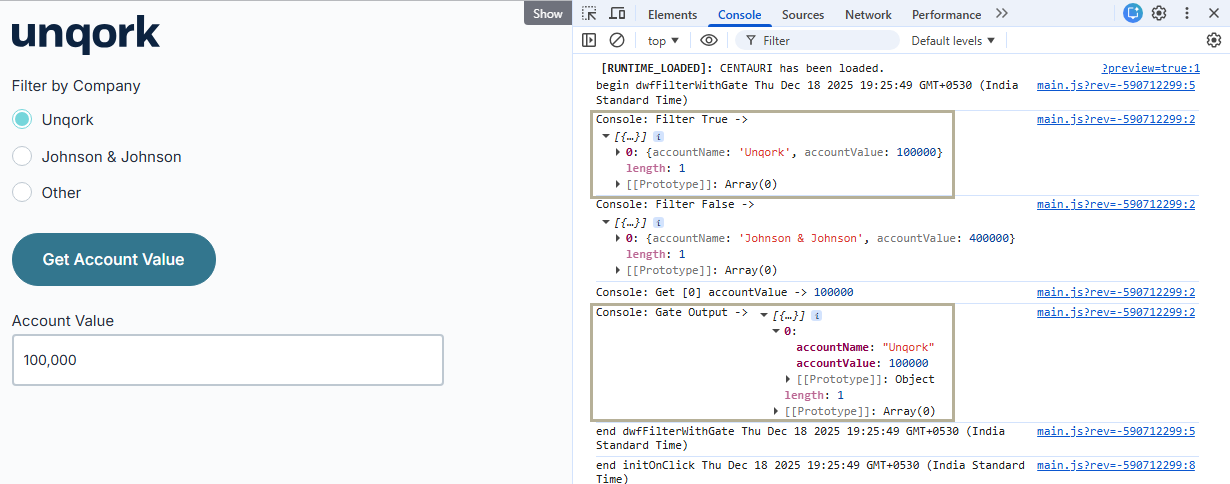Expand Prototype Array(0) under Gate Output
Image resolution: width=1230 pixels, height=484 pixels.
click(x=776, y=411)
